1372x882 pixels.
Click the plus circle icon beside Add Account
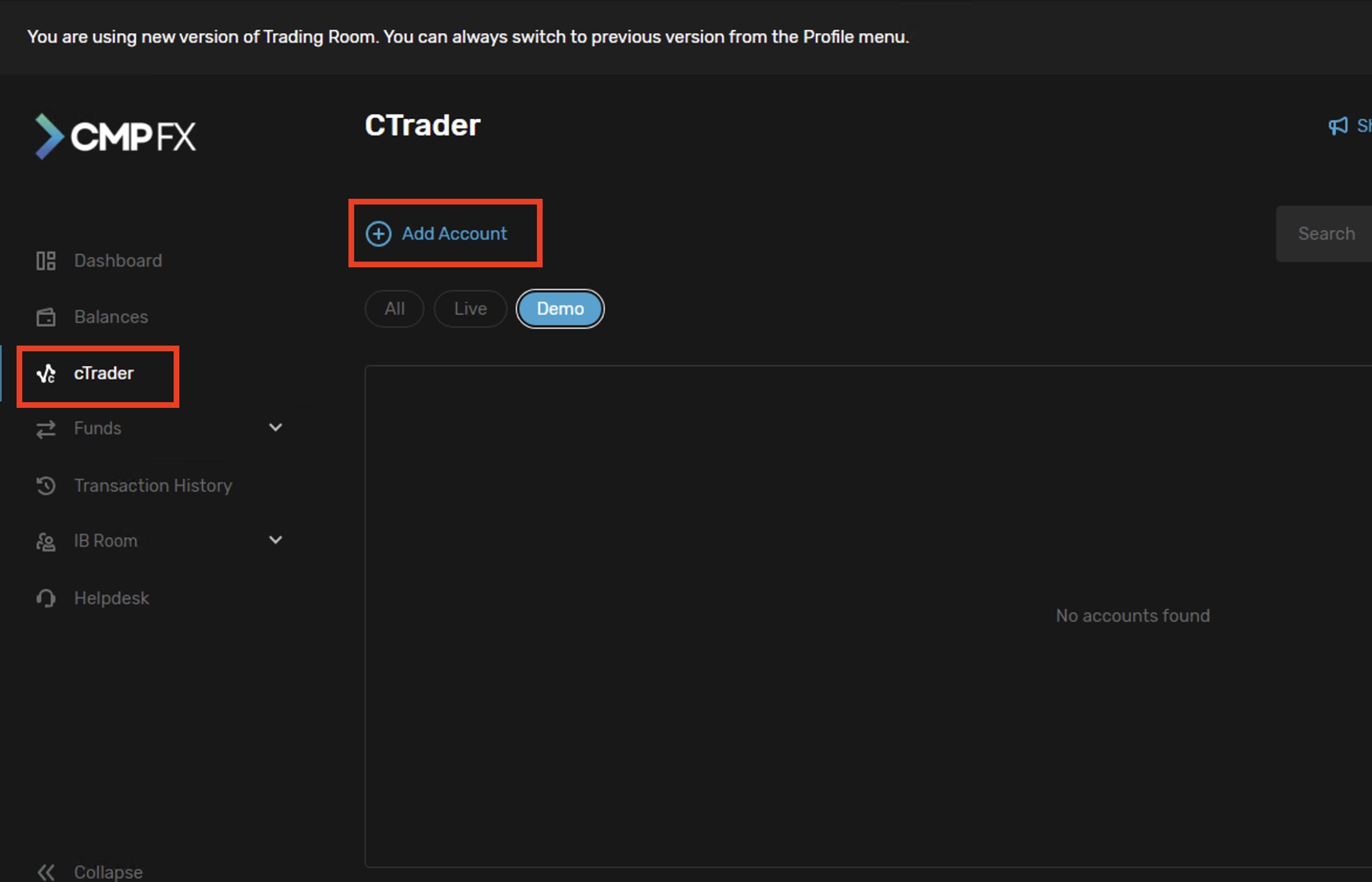tap(379, 234)
